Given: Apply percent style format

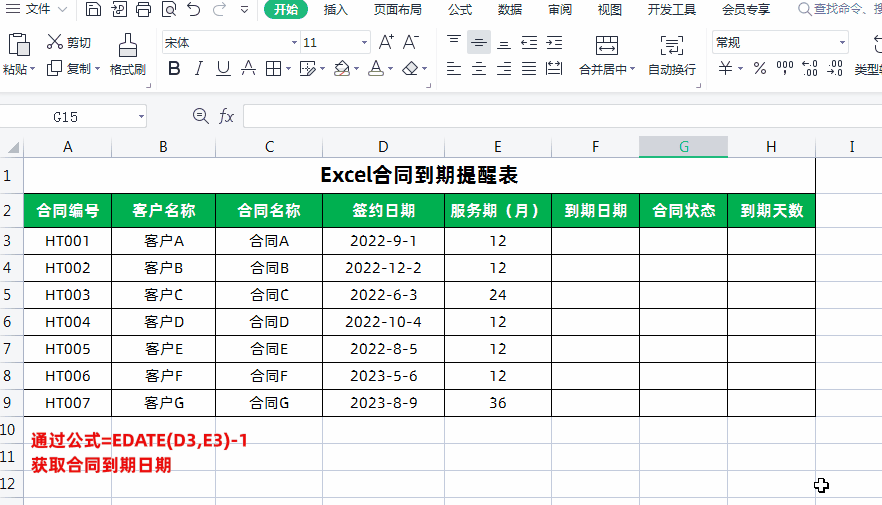Looking at the screenshot, I should [x=760, y=69].
